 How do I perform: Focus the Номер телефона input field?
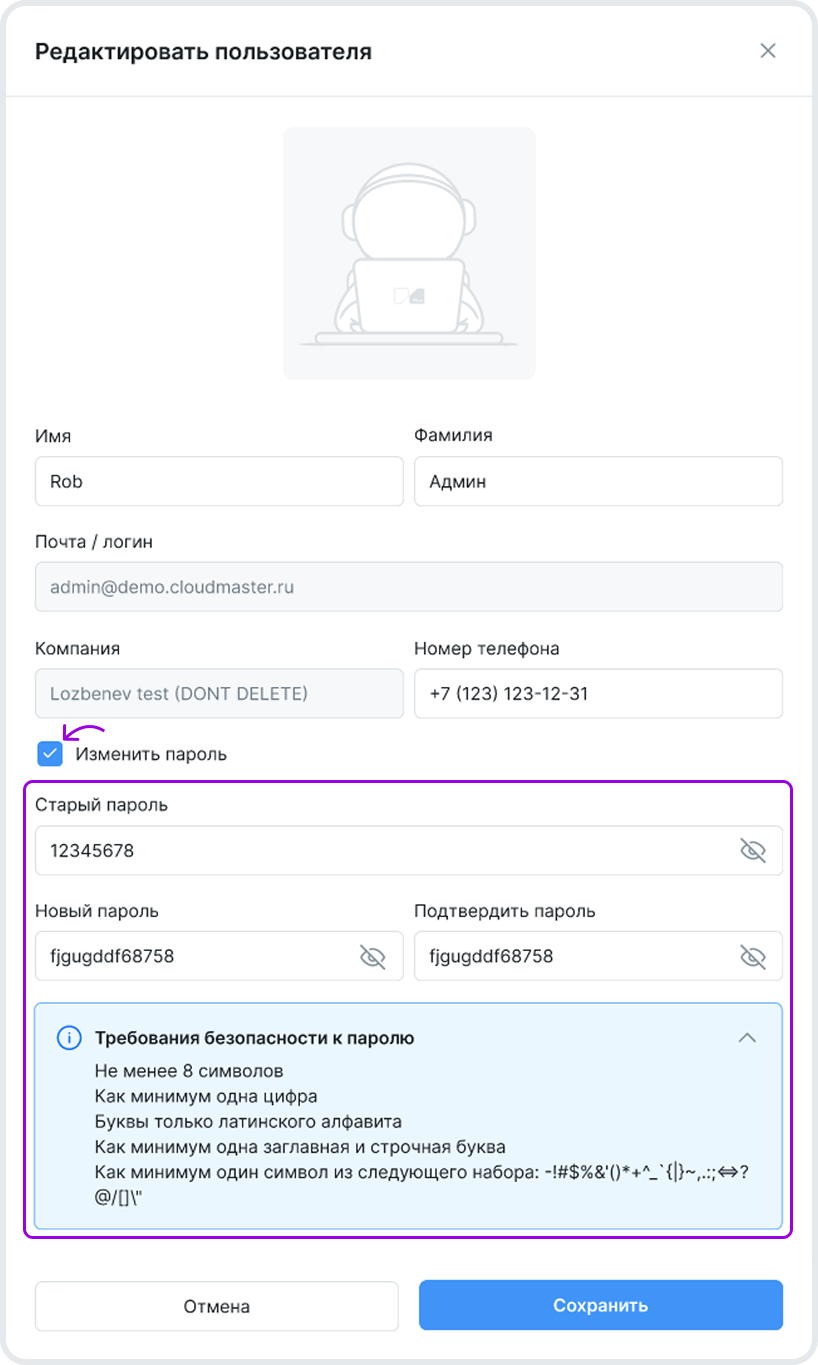pos(597,693)
